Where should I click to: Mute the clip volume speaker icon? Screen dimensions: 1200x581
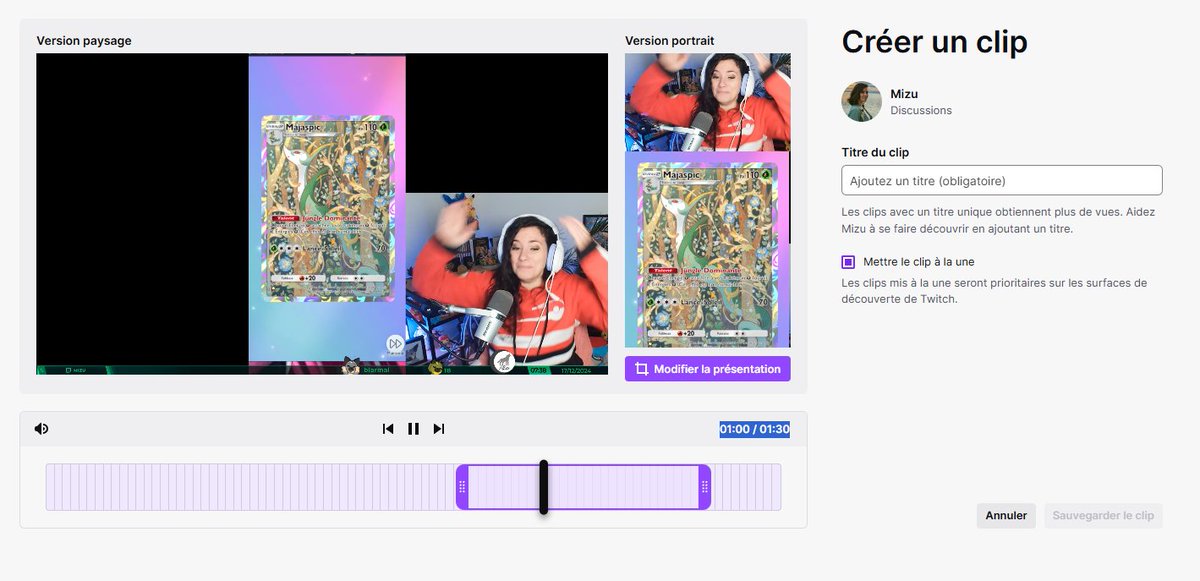coord(41,429)
